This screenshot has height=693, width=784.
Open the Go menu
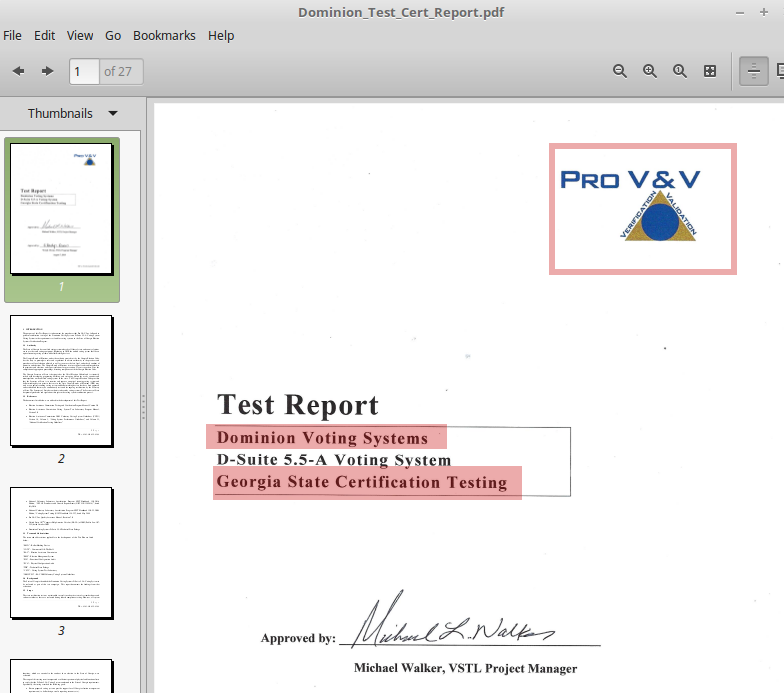pos(113,36)
